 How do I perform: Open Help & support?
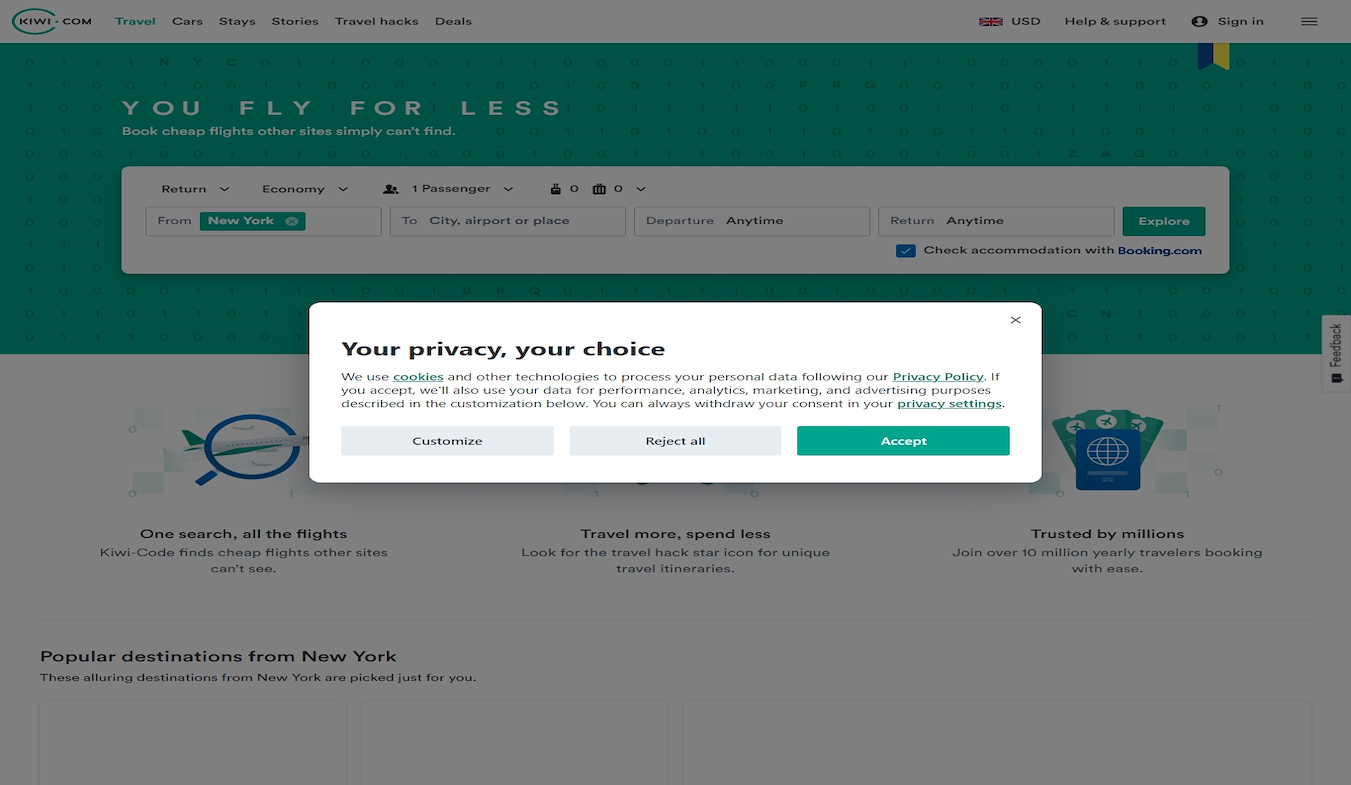click(1115, 21)
